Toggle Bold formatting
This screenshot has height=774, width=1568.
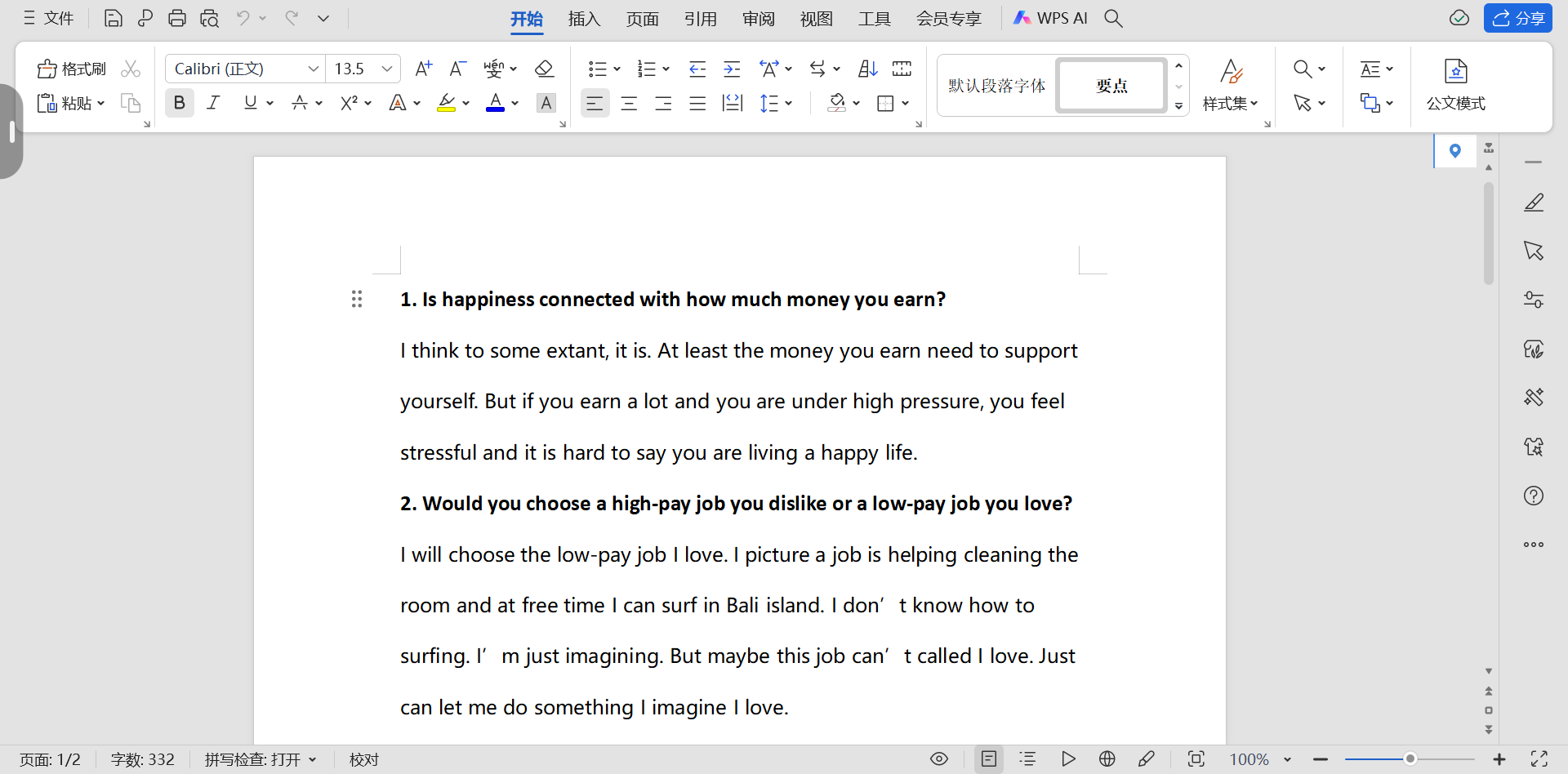click(180, 103)
